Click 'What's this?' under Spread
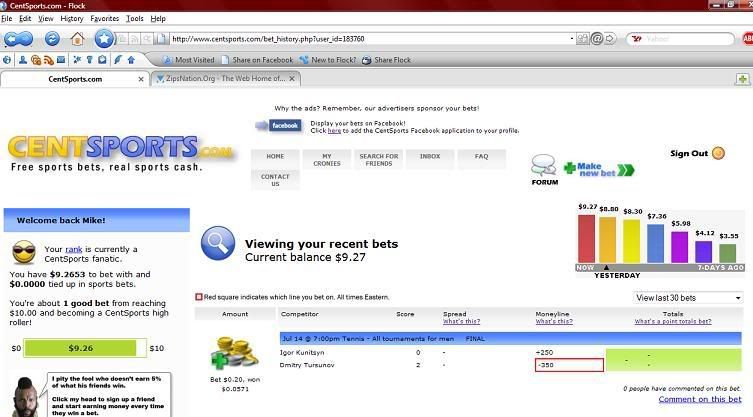 [x=462, y=321]
